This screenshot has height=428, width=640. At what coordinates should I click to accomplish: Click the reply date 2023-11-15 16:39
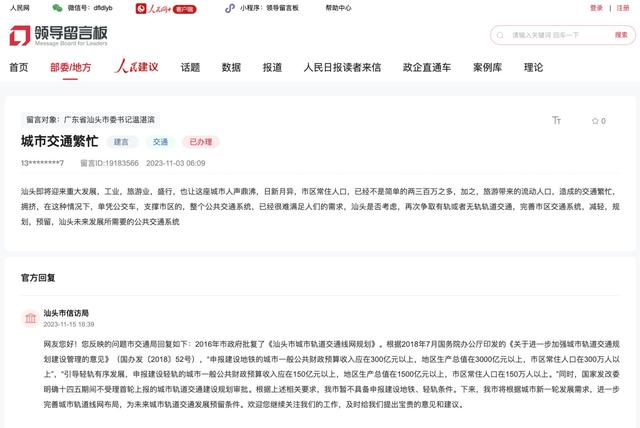pos(69,324)
